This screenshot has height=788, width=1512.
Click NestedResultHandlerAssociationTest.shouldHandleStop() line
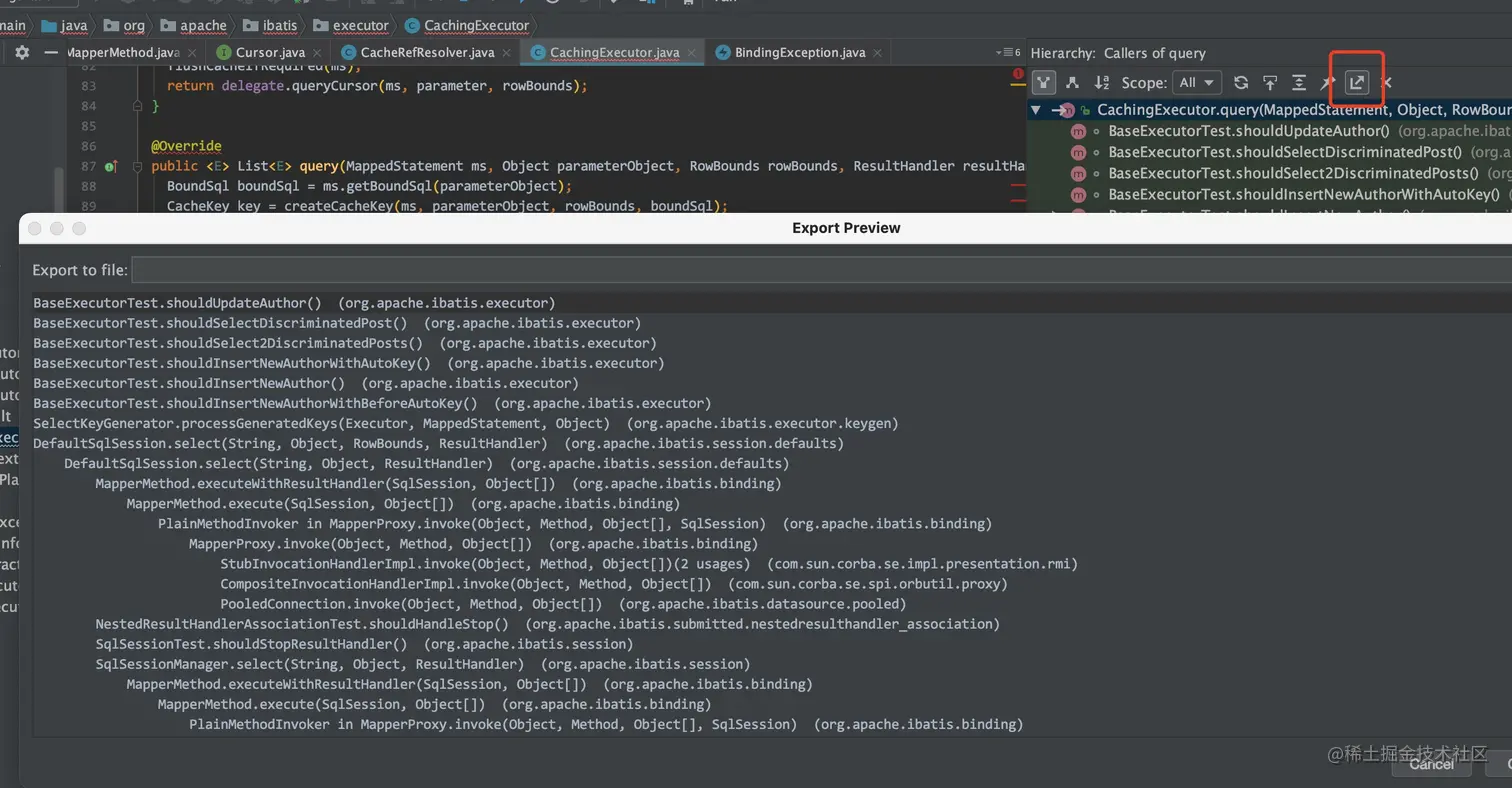(x=547, y=623)
